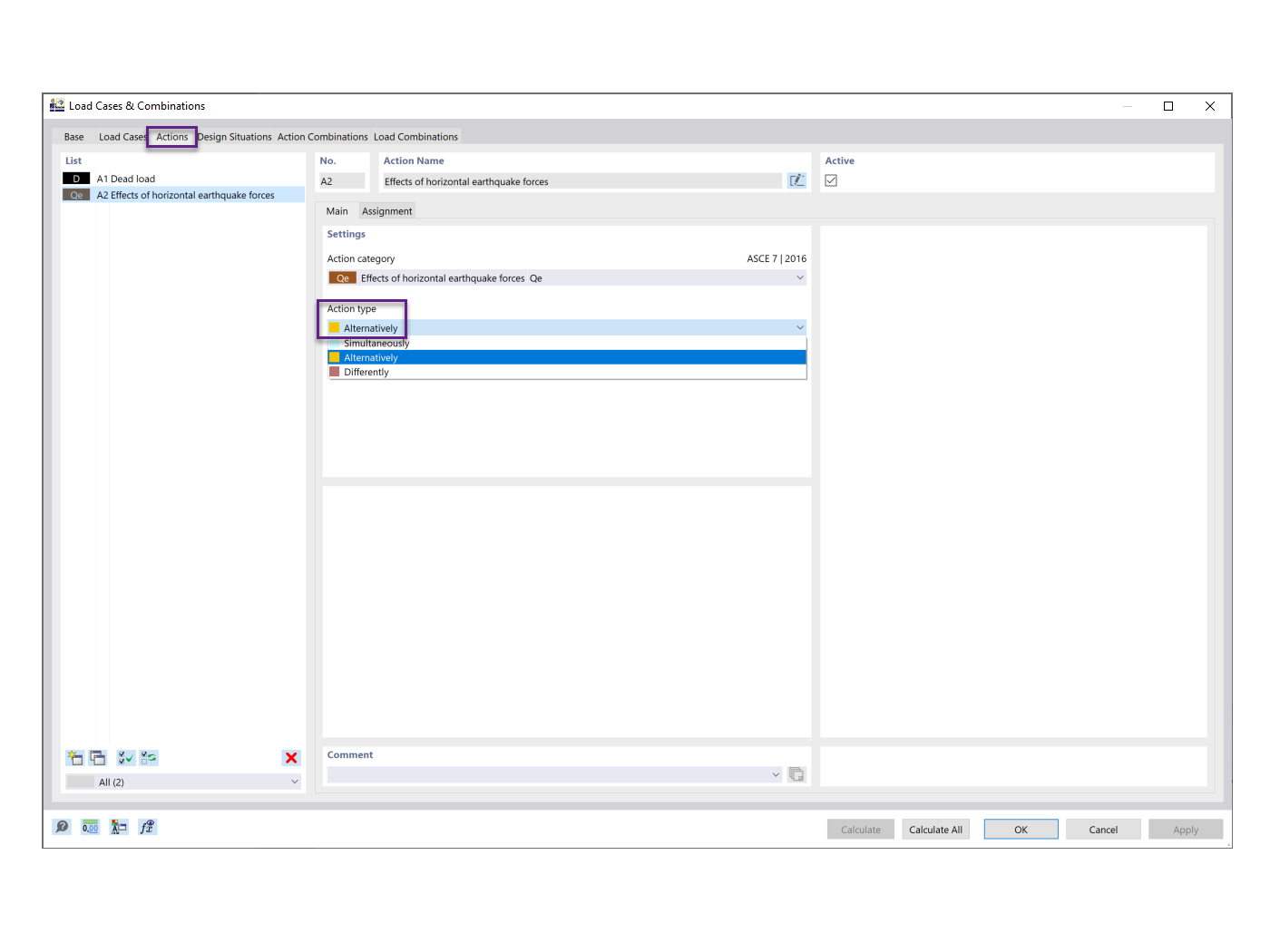Screen dimensions: 1270x952
Task: Open display properties colored A icon
Action: 119,827
